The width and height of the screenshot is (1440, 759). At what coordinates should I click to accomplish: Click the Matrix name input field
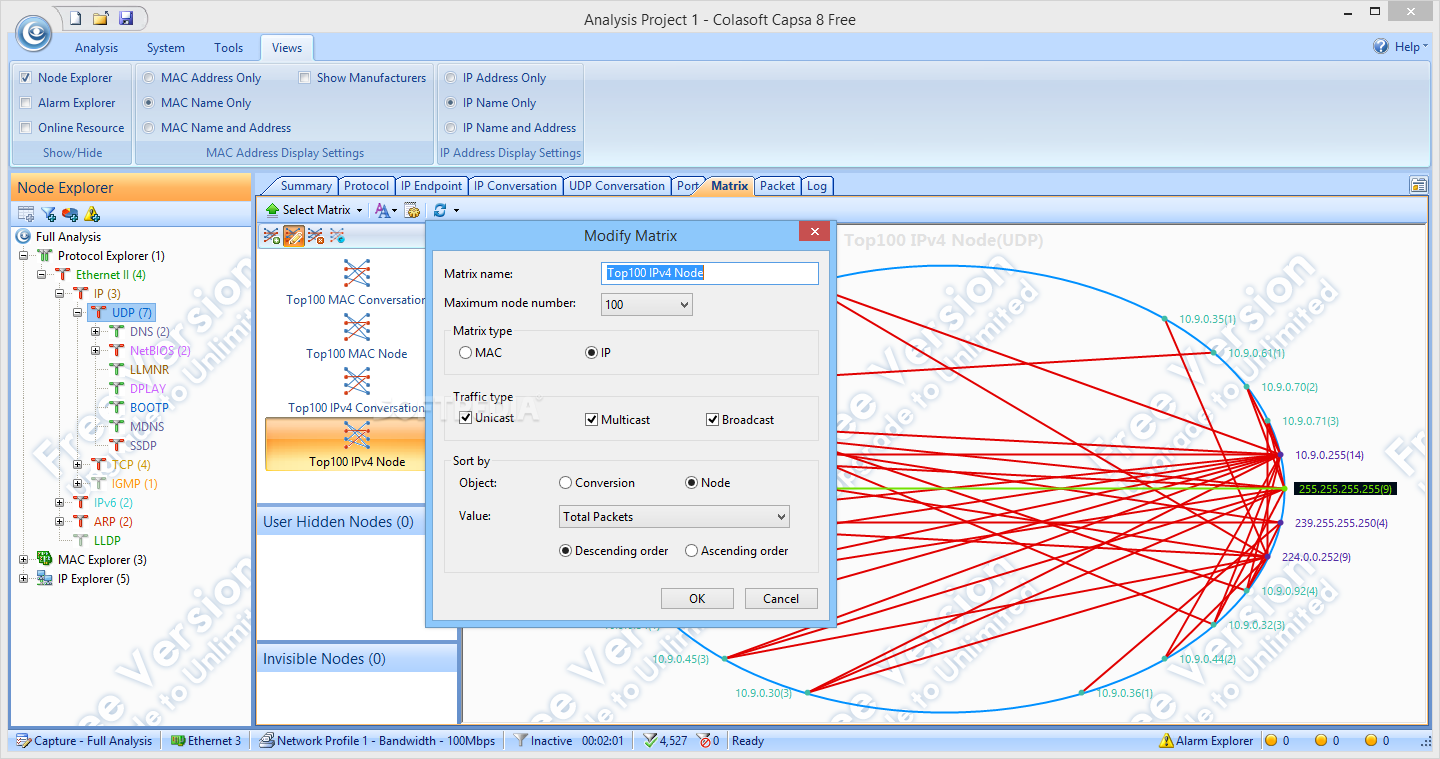pos(711,273)
